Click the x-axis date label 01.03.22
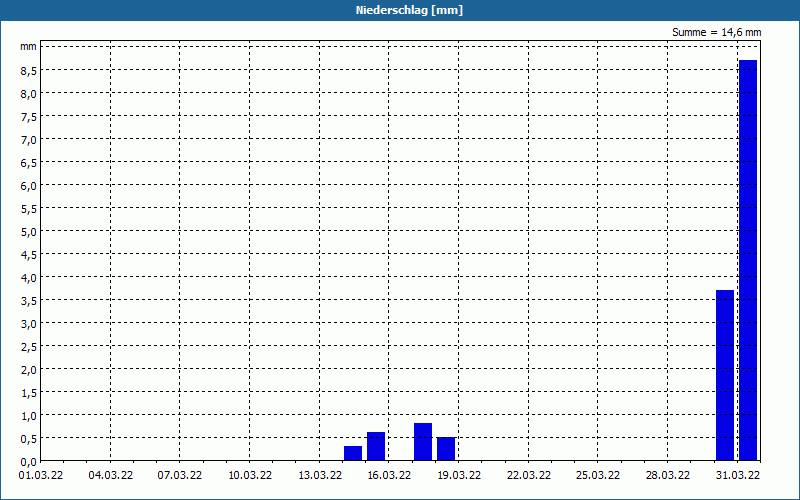 (x=41, y=475)
